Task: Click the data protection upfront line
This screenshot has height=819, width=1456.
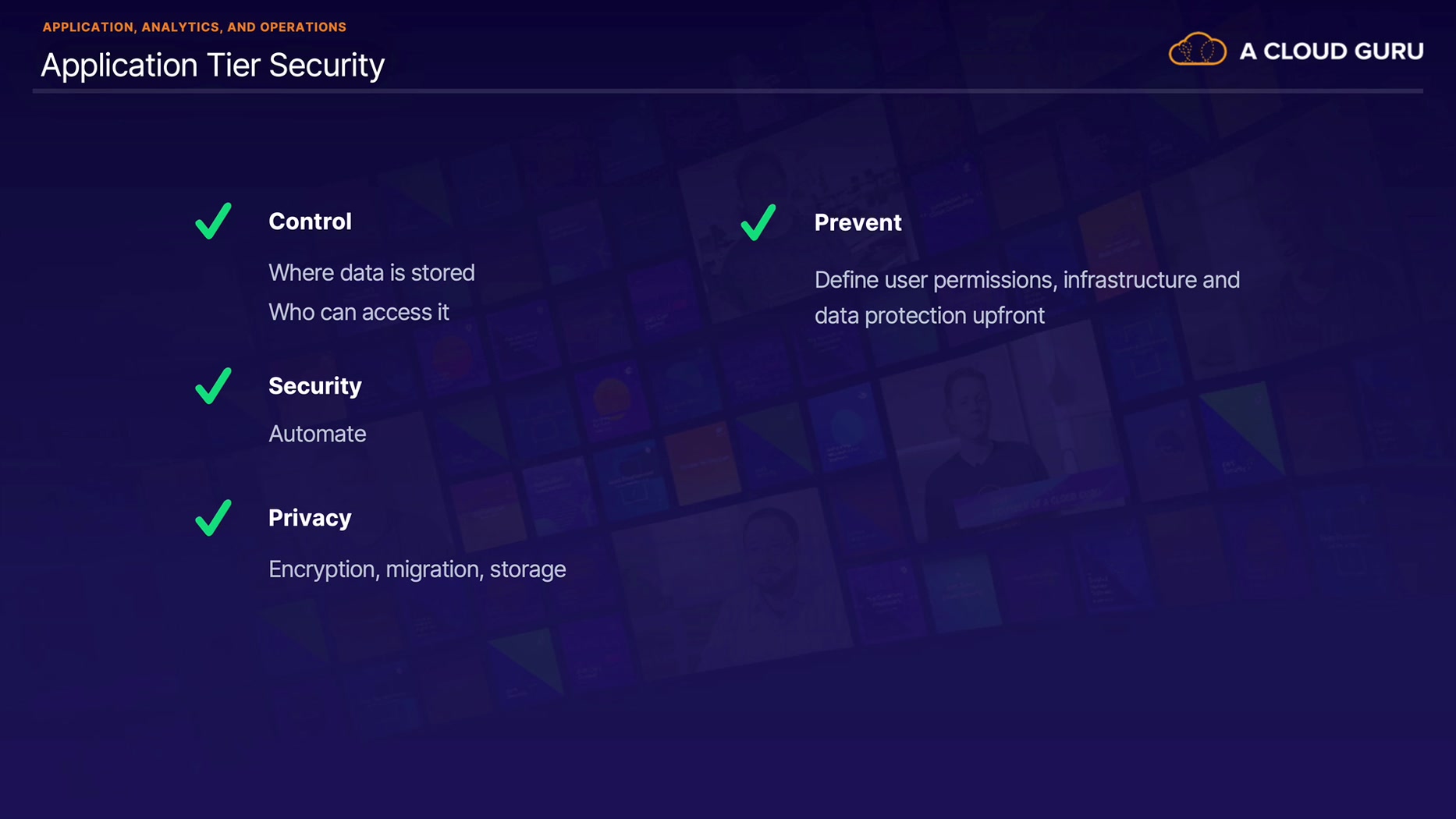Action: [x=929, y=316]
